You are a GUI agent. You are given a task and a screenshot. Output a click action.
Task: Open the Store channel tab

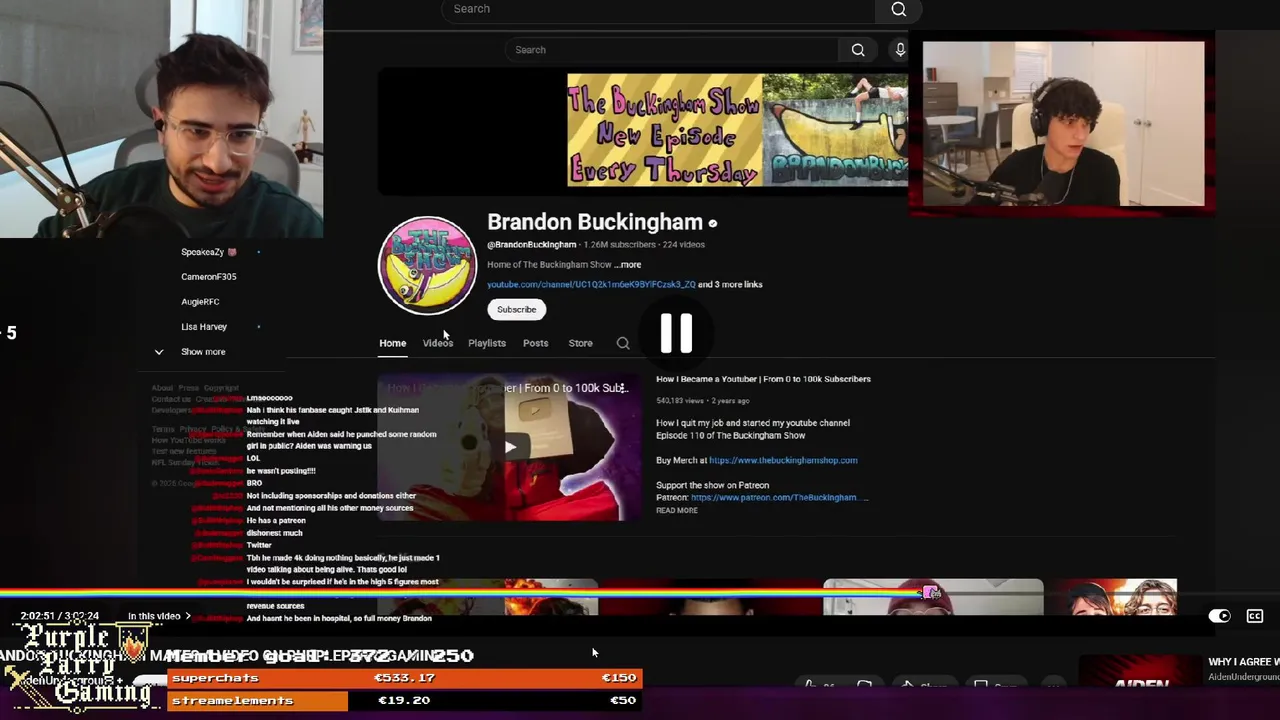point(580,343)
